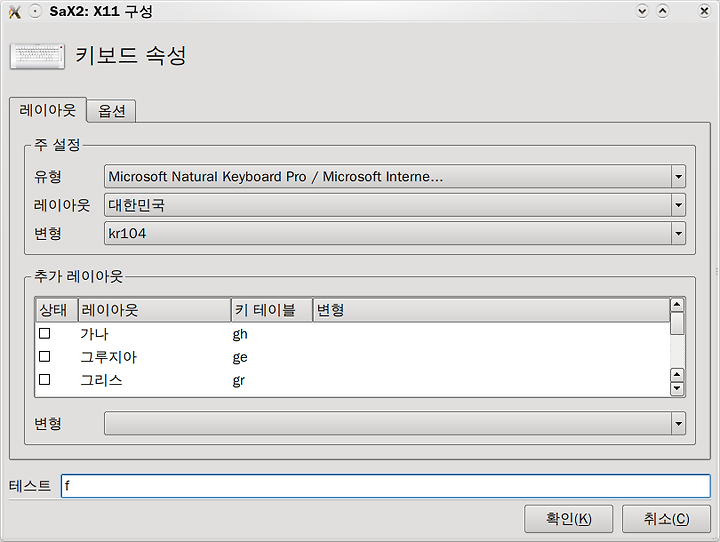Click the ge key table cell
Image resolution: width=720 pixels, height=542 pixels.
point(240,357)
